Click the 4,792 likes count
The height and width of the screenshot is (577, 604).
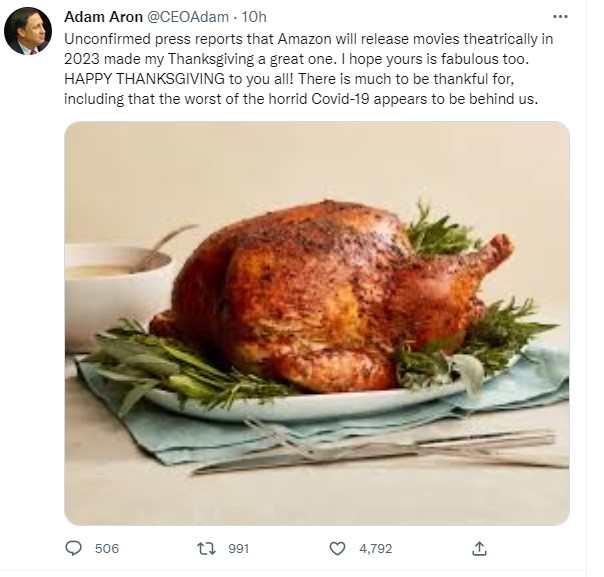click(x=377, y=548)
